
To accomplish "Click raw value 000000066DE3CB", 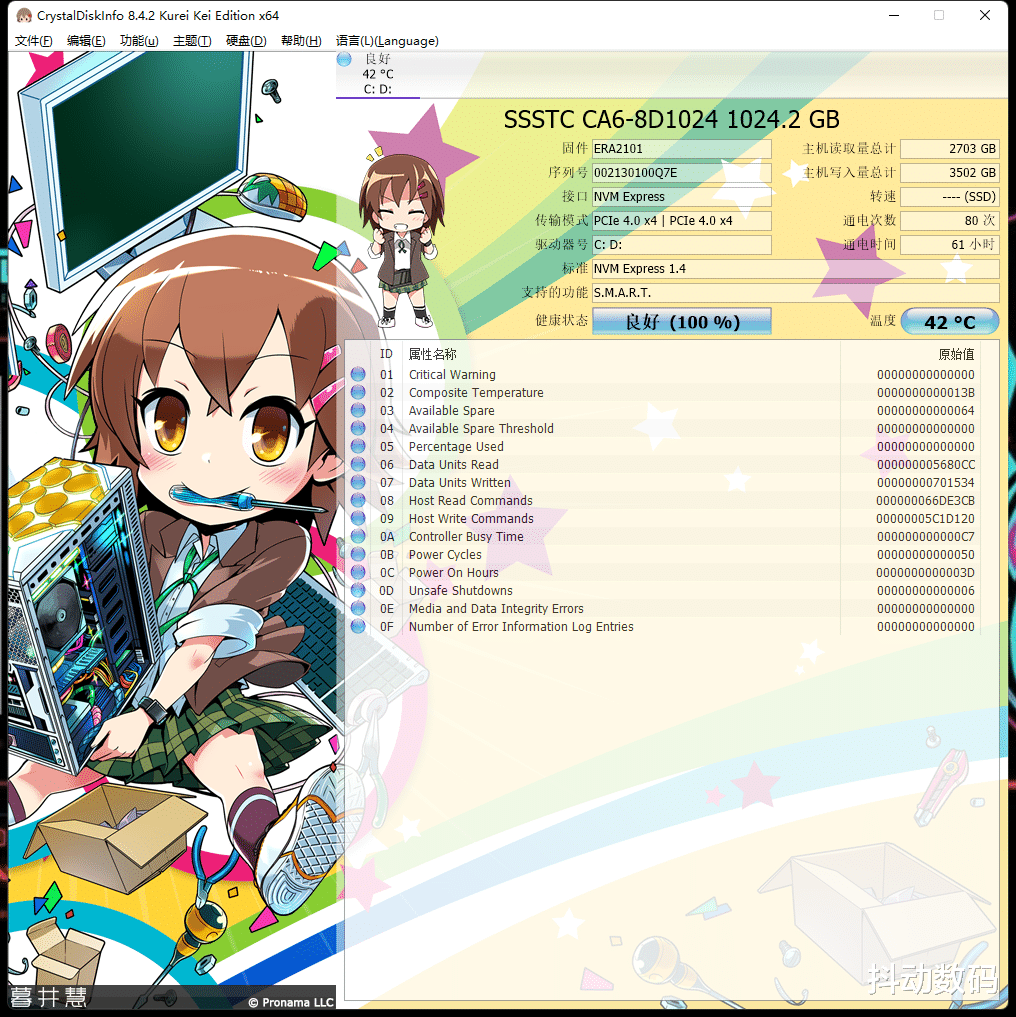I will click(925, 500).
